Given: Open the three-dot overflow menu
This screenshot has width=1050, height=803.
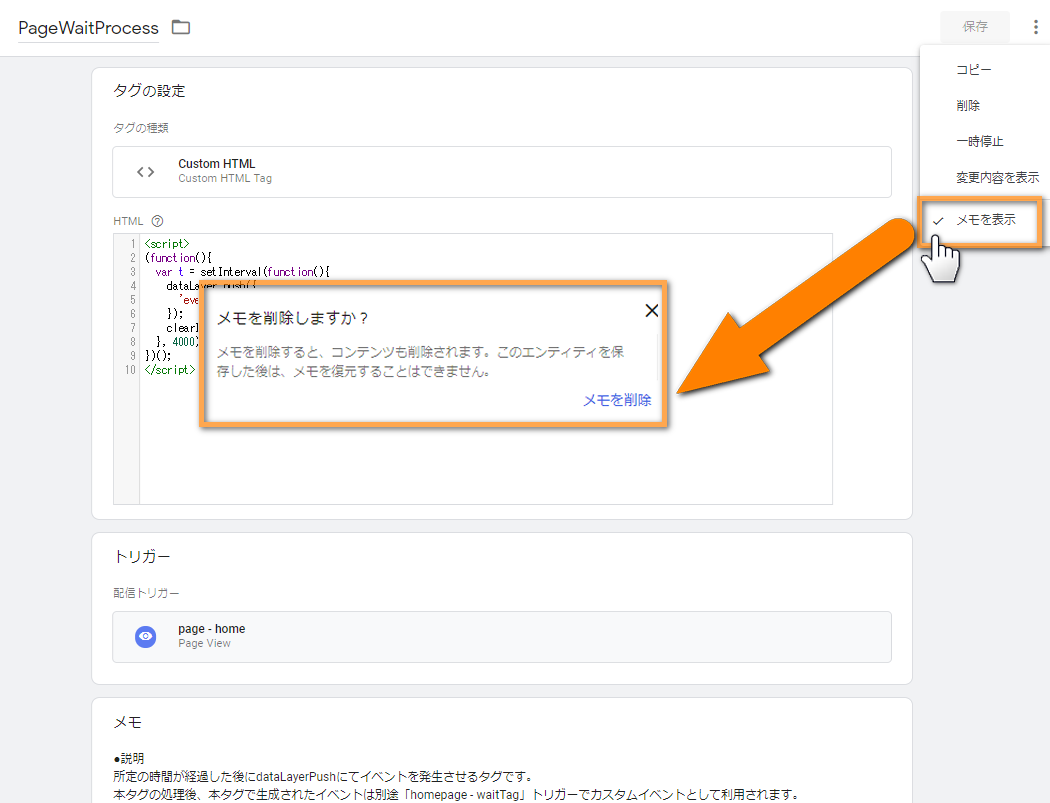Looking at the screenshot, I should [1035, 27].
